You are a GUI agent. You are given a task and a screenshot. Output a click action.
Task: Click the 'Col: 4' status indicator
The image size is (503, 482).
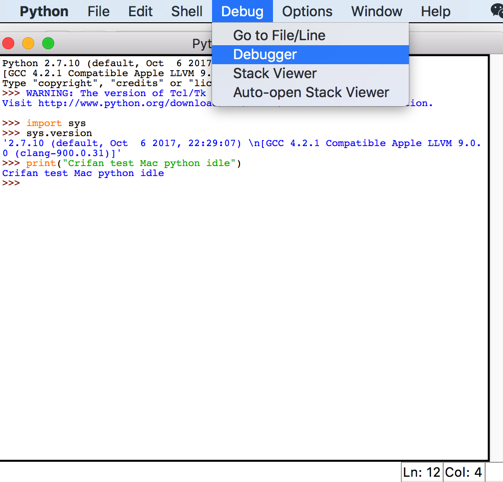coord(463,472)
